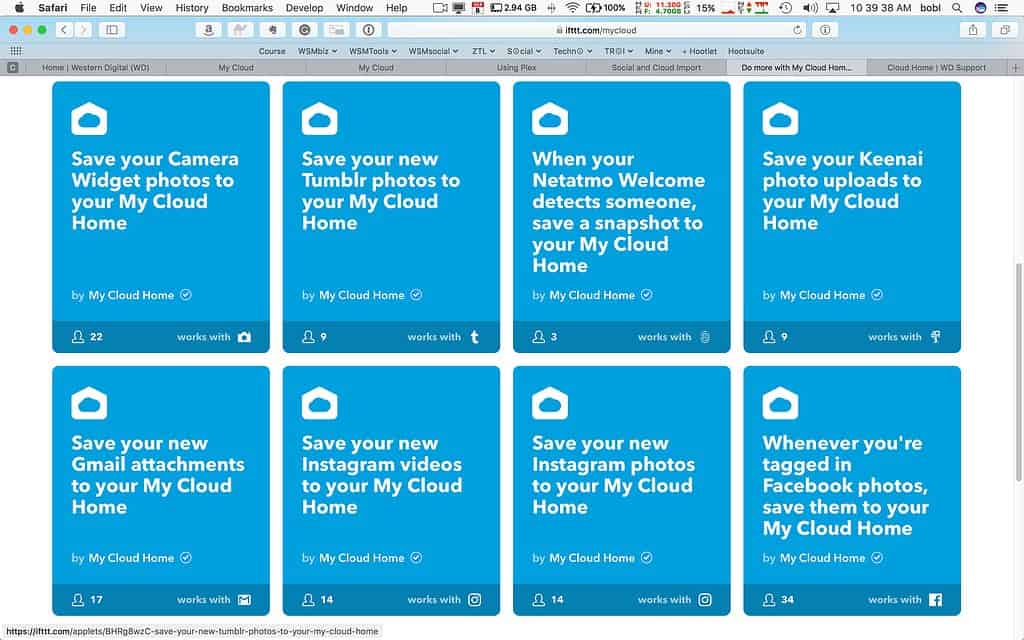Screen dimensions: 1024x640
Task: Click the cloud logo on Keenai uploads card
Action: [780, 120]
